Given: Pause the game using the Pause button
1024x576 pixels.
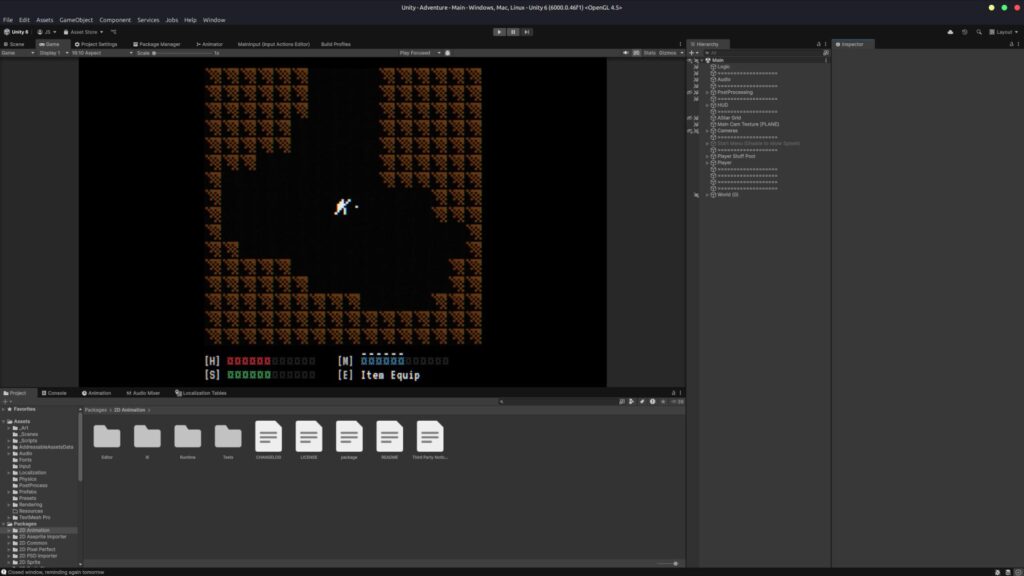Looking at the screenshot, I should (x=513, y=32).
